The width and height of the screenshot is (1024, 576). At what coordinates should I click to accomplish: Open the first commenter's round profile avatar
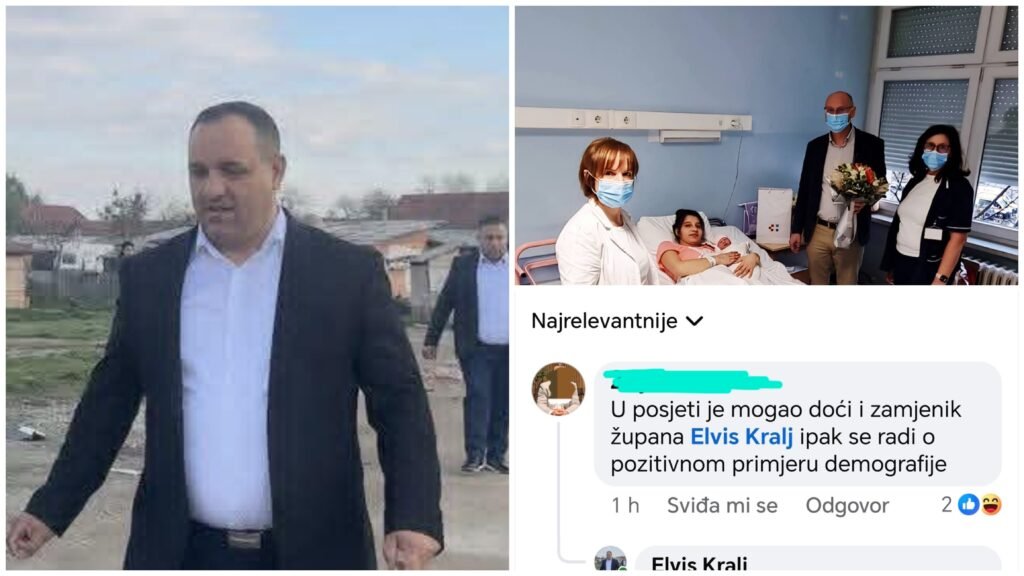pos(558,389)
